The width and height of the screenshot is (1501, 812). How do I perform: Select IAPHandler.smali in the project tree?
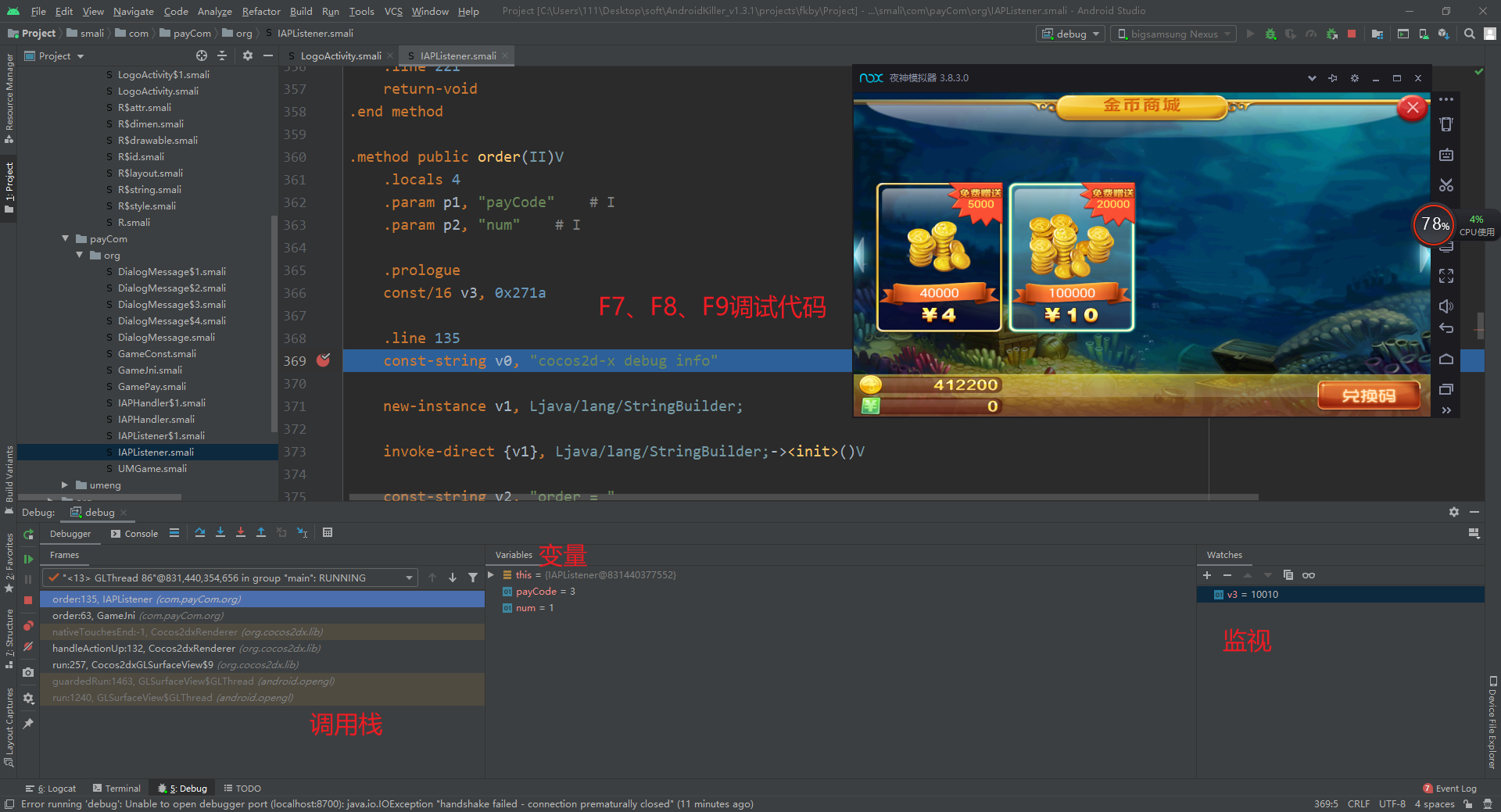point(156,419)
